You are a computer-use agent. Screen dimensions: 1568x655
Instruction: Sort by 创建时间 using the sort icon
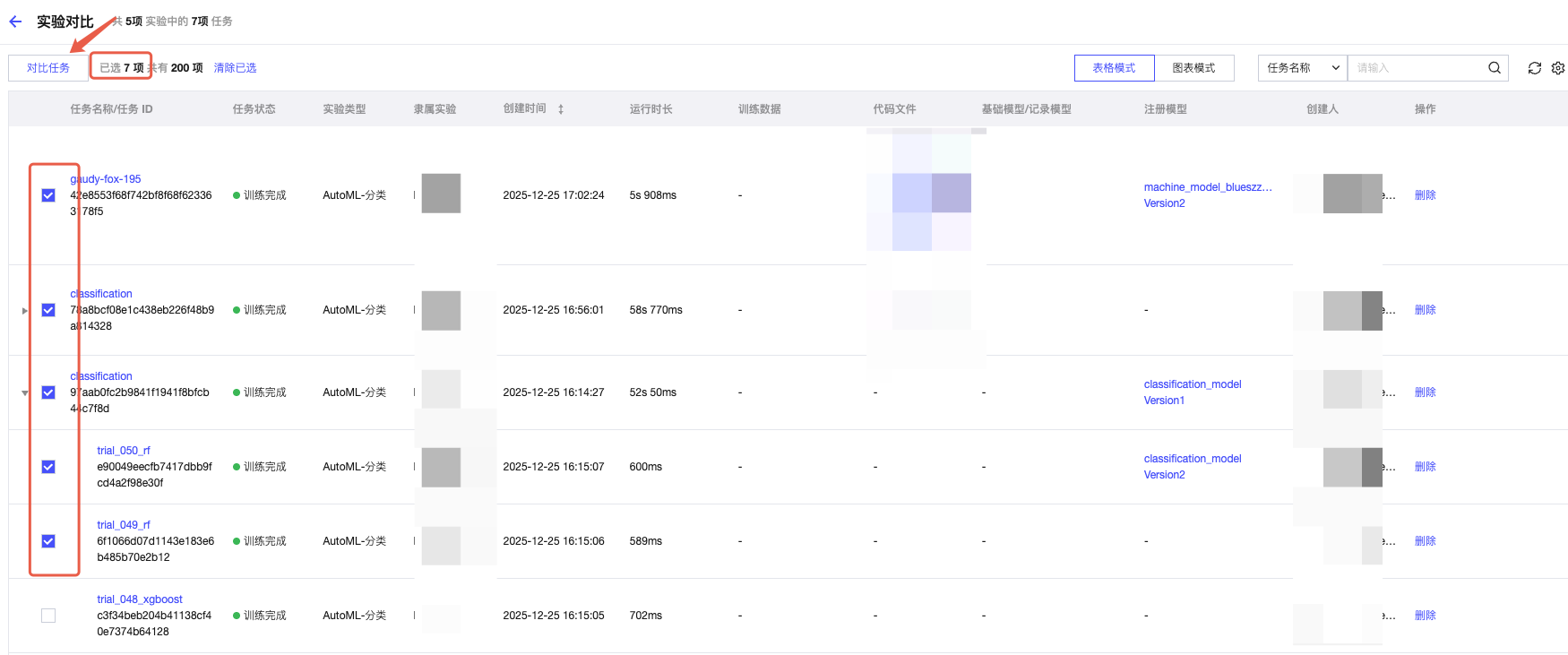click(x=561, y=109)
